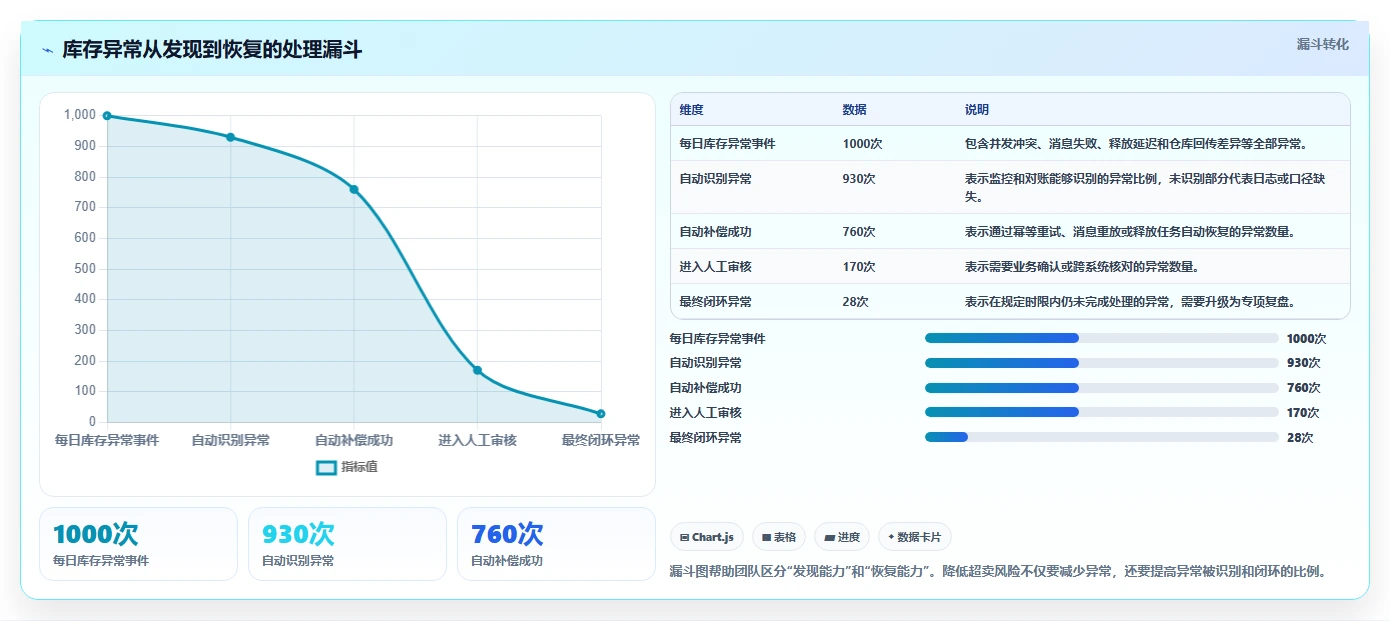Click the x-axis label 进入人工审核
Screen dimensions: 1390x621
click(x=477, y=440)
